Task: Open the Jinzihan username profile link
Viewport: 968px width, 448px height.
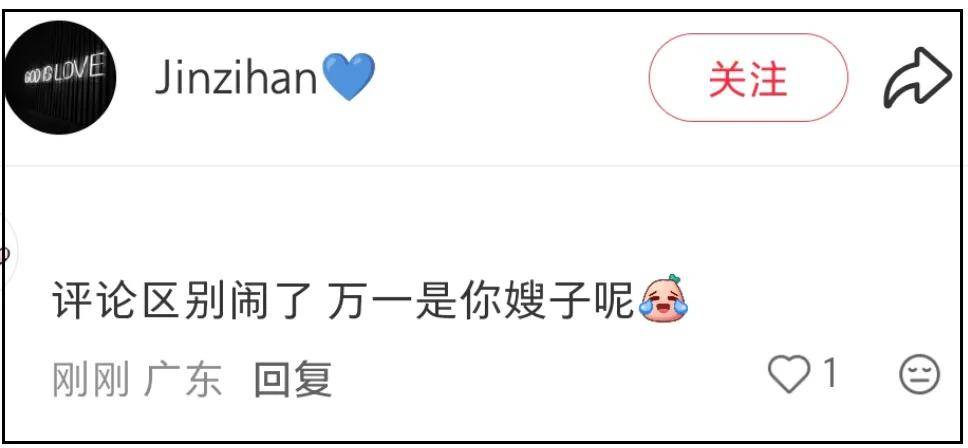Action: tap(236, 78)
